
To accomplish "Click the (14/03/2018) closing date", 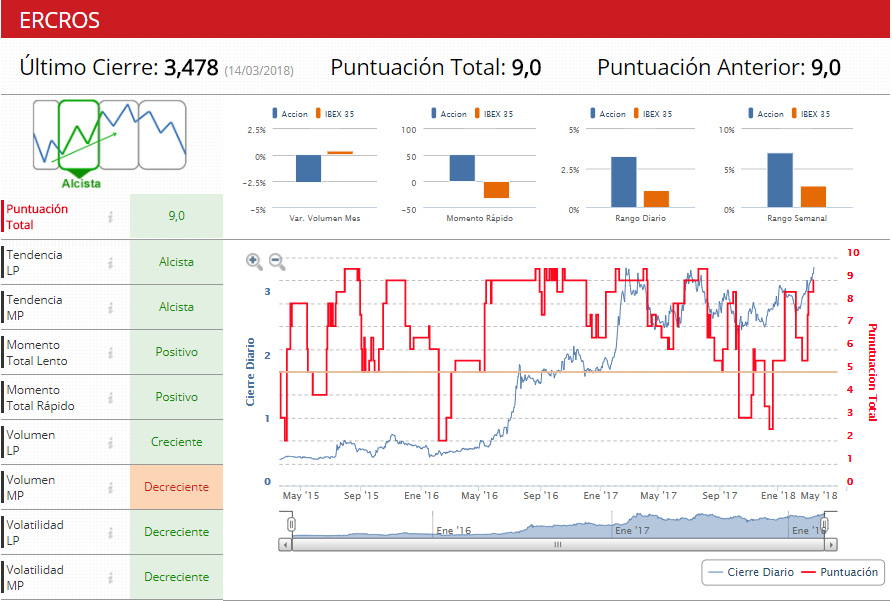I will 259,71.
